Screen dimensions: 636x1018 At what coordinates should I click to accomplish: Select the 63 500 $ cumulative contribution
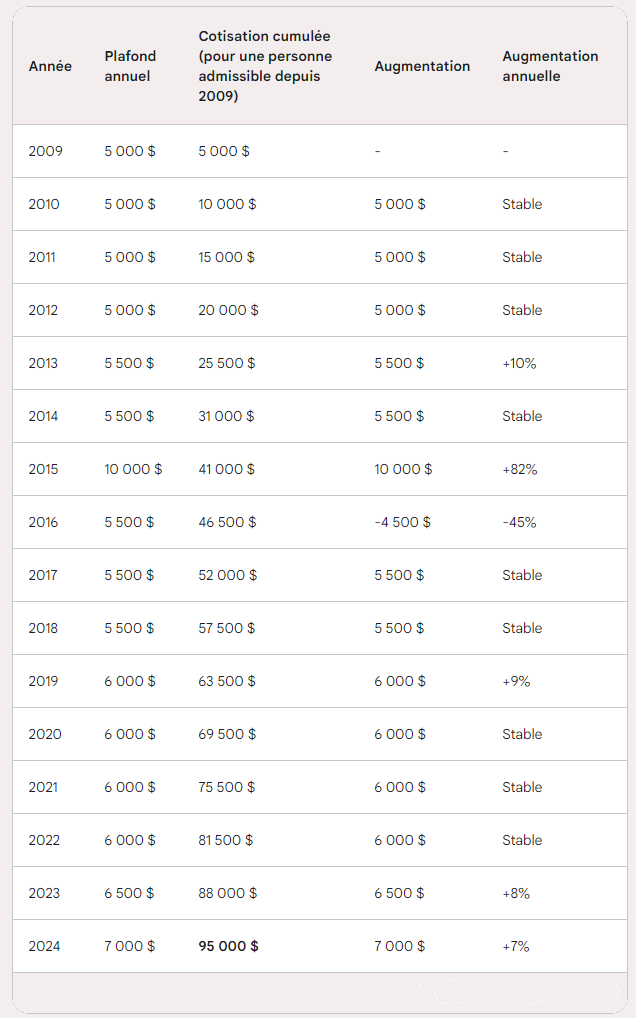coord(226,681)
